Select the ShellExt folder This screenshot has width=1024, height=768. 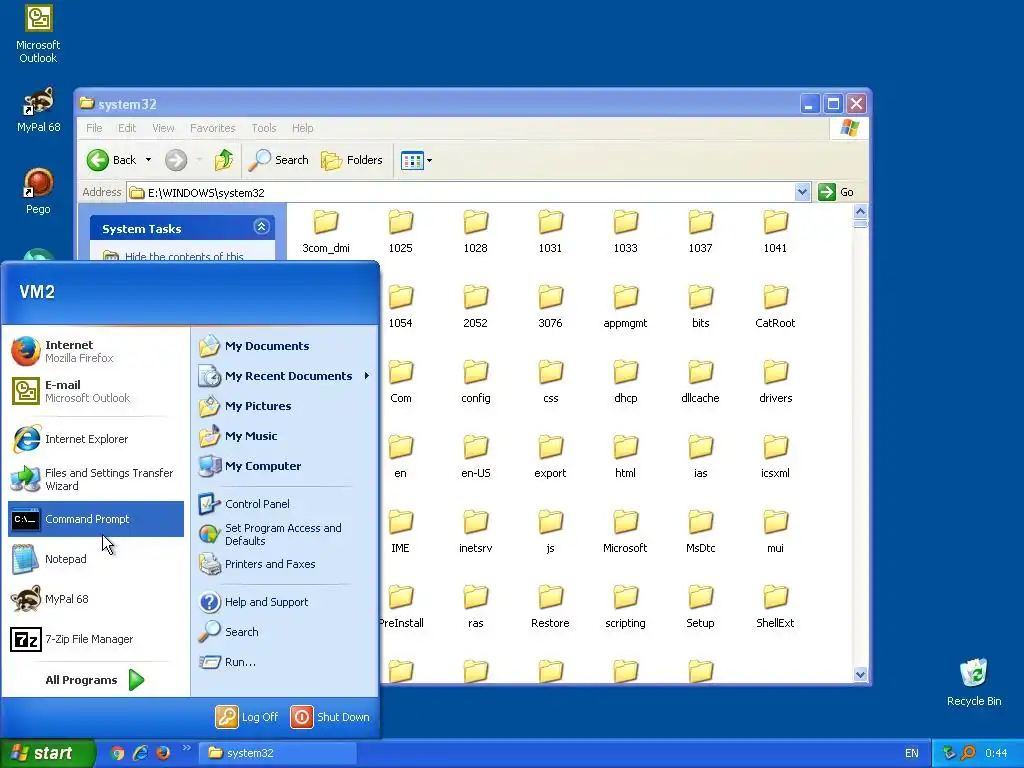[775, 607]
